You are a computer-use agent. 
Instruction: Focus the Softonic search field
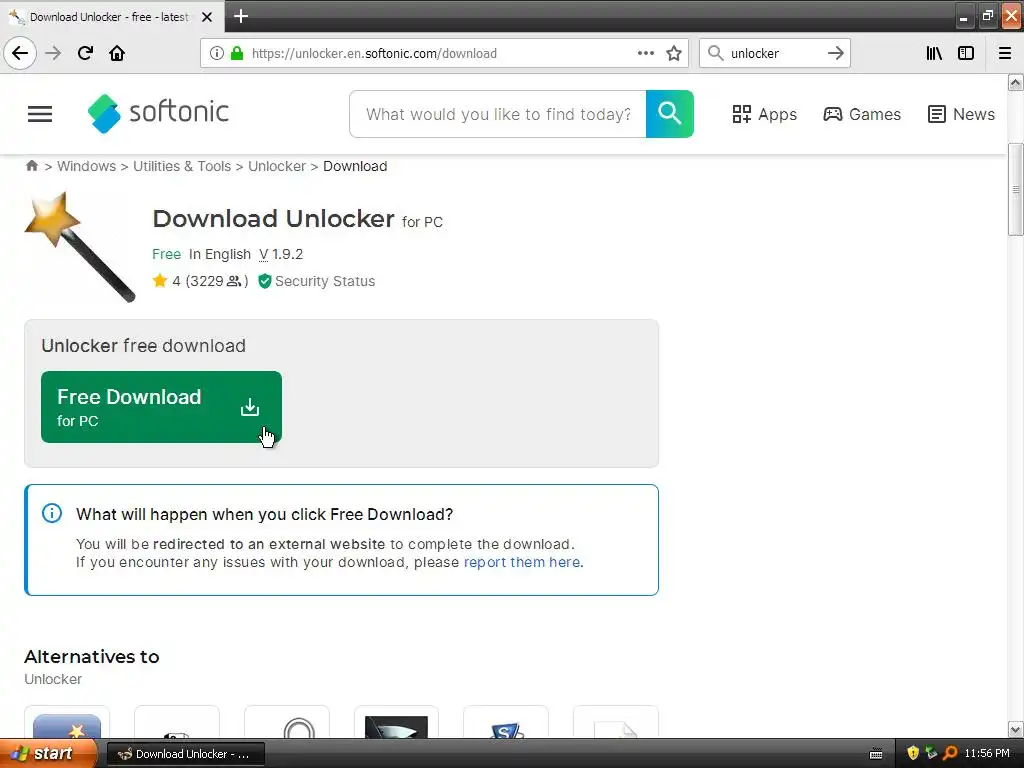coord(498,114)
